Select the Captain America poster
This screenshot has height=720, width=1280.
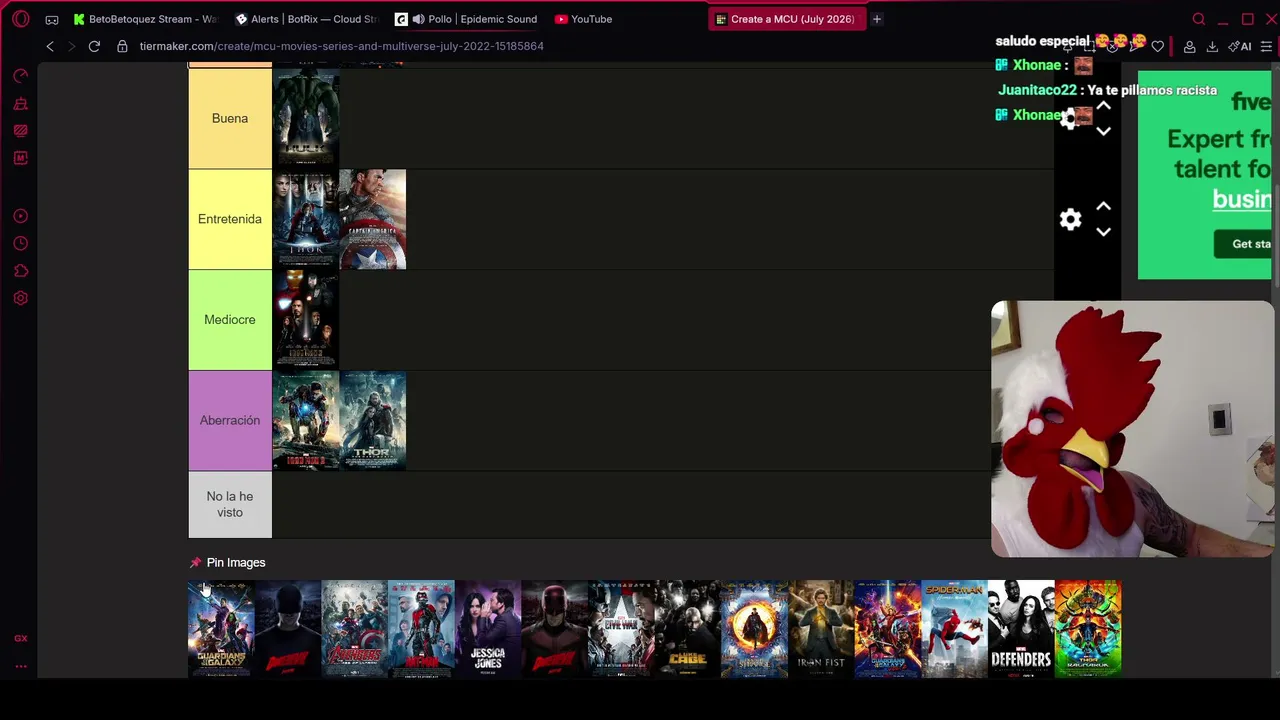tap(373, 219)
